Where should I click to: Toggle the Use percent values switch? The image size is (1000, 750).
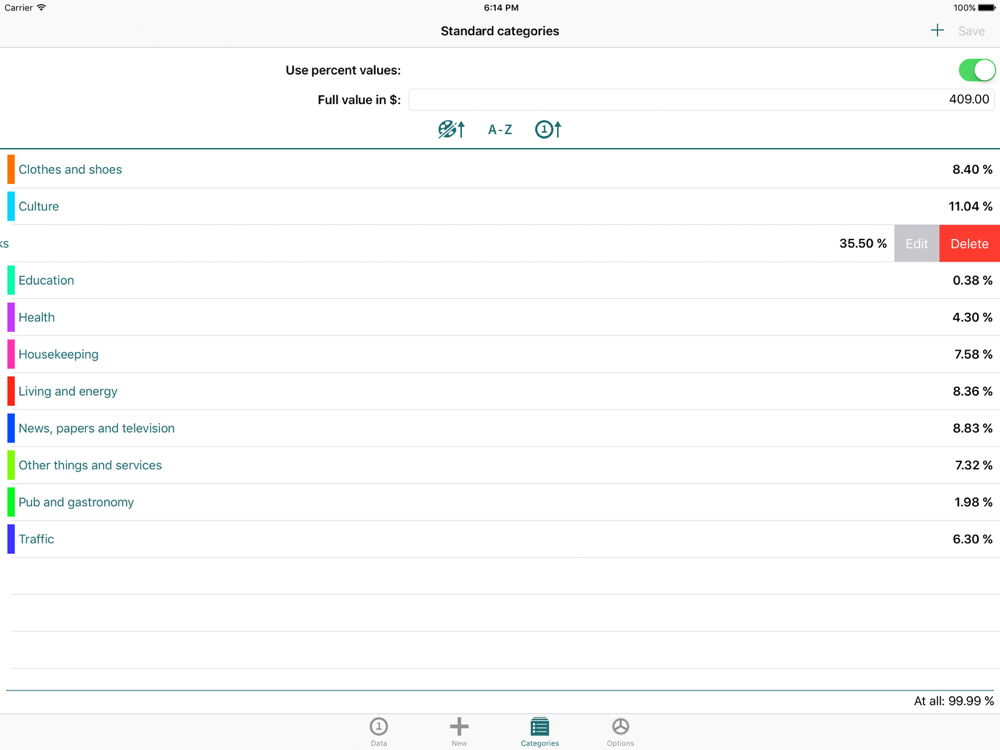(x=976, y=70)
